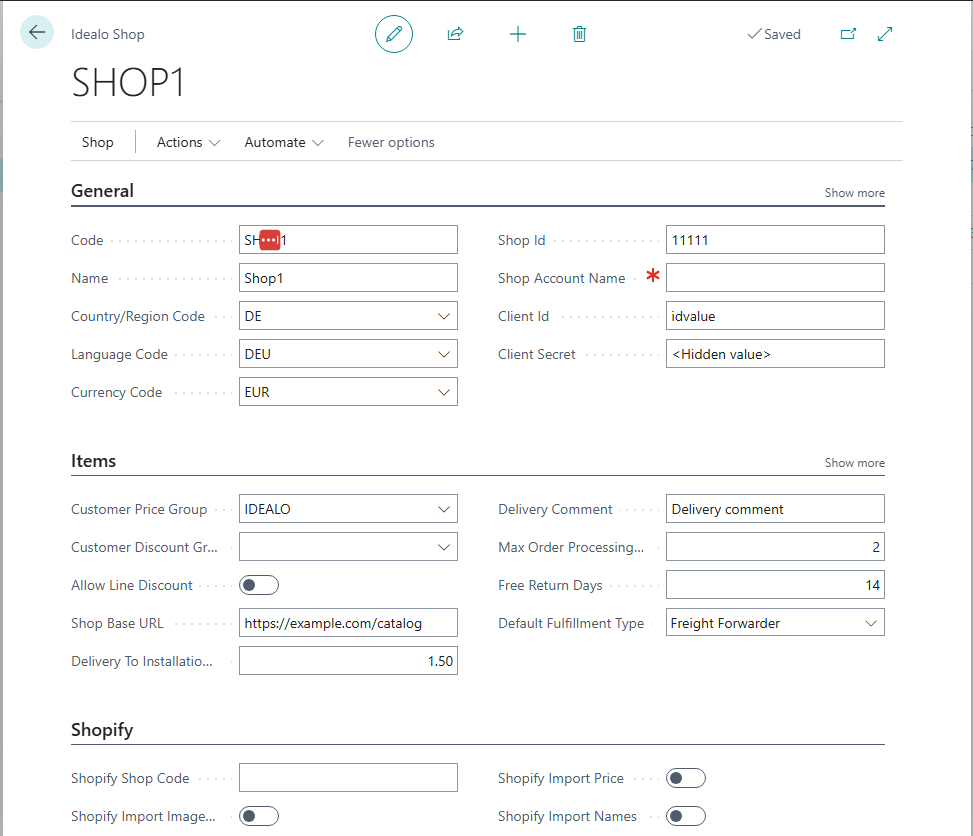The image size is (973, 836).
Task: Collapse the Items section header
Action: pyautogui.click(x=94, y=461)
